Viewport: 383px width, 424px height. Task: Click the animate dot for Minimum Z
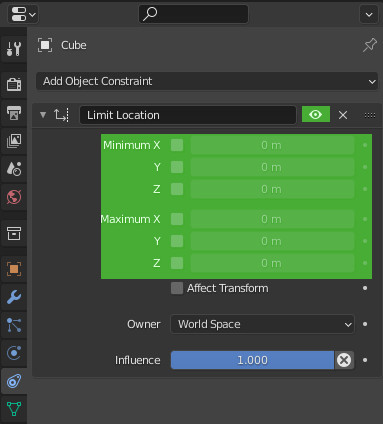point(365,189)
